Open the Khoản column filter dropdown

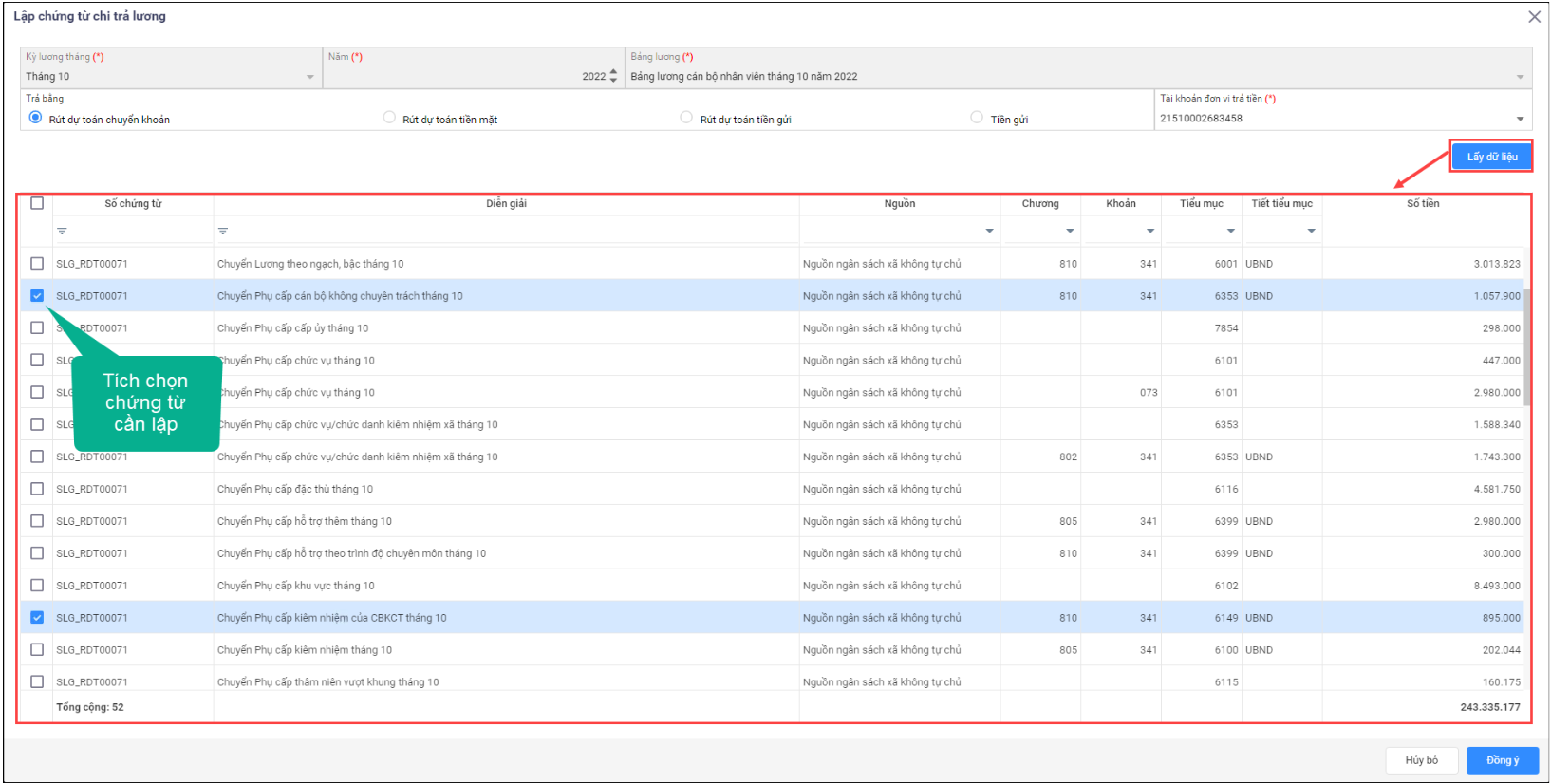tap(1150, 231)
